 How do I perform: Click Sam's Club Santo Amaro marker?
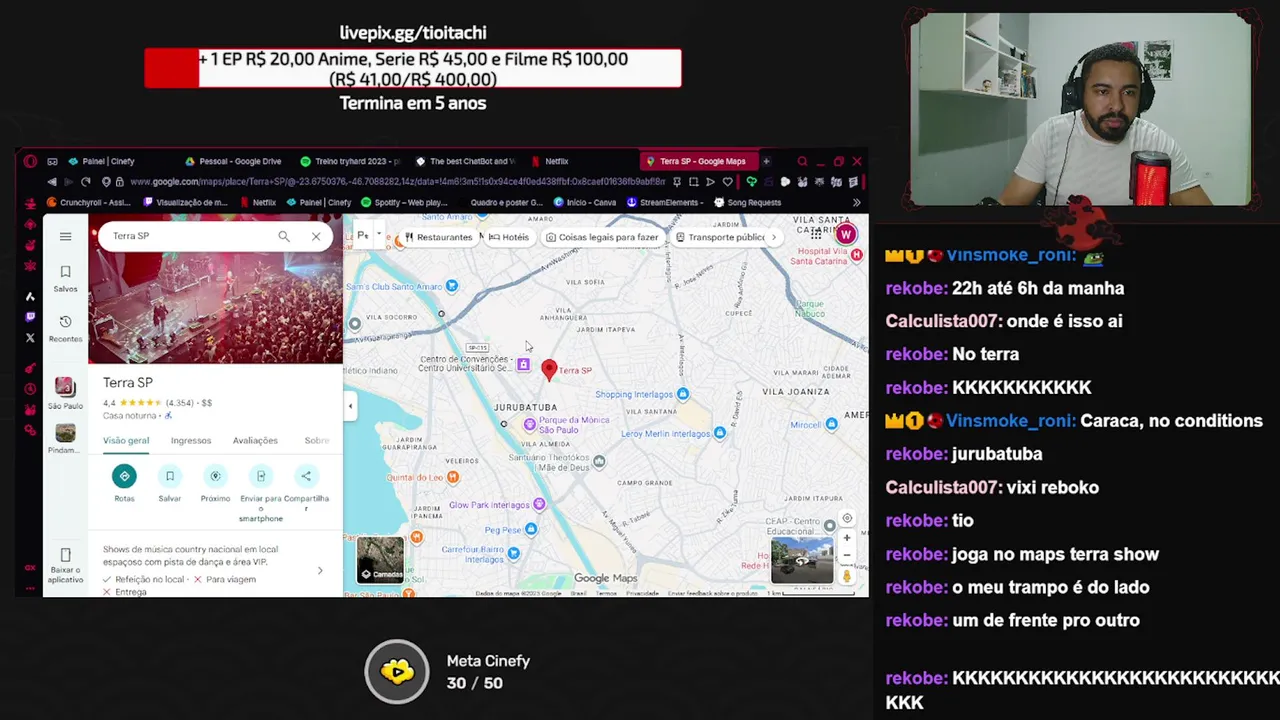point(452,286)
